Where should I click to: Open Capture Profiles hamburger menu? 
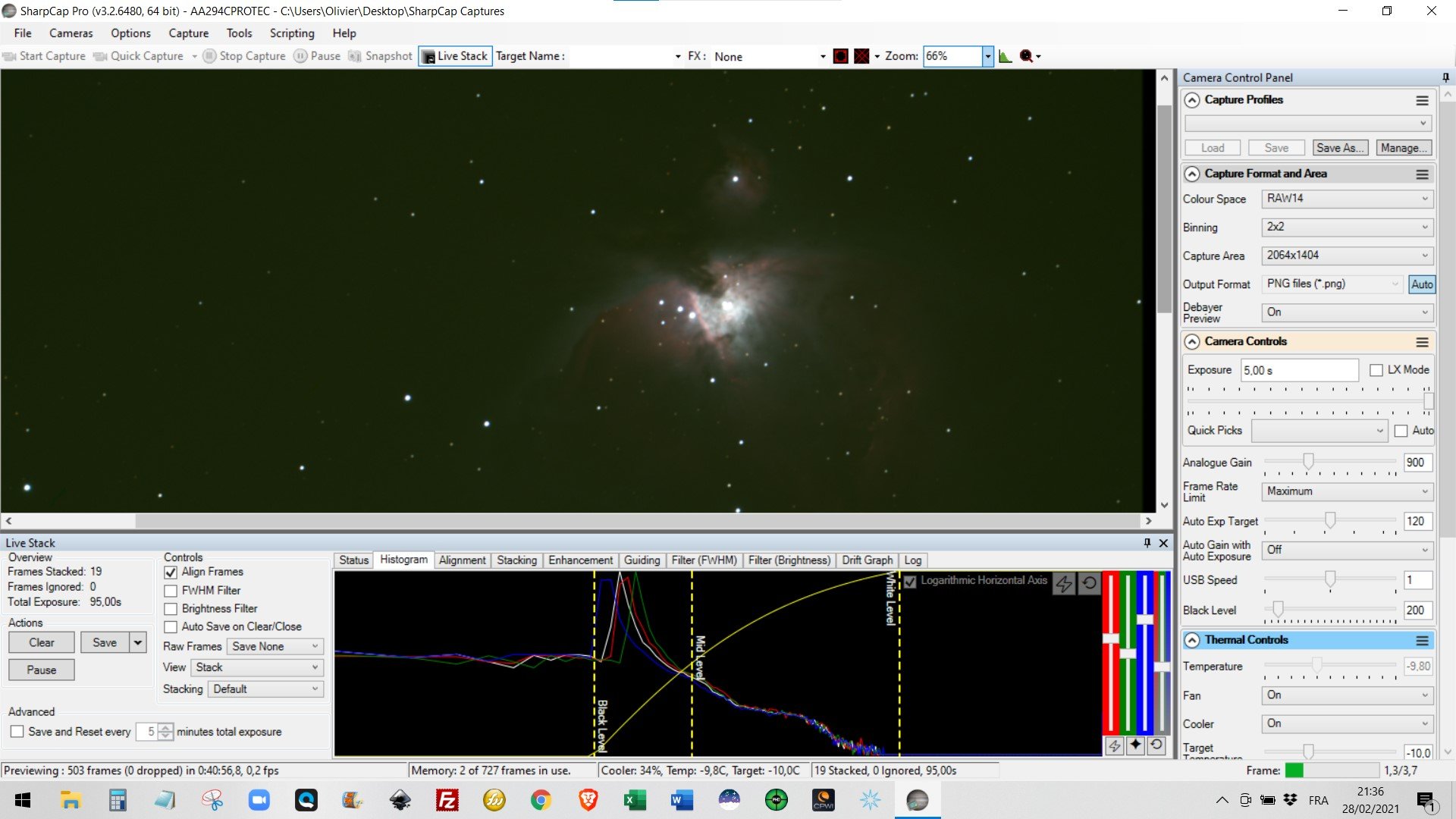(1422, 100)
